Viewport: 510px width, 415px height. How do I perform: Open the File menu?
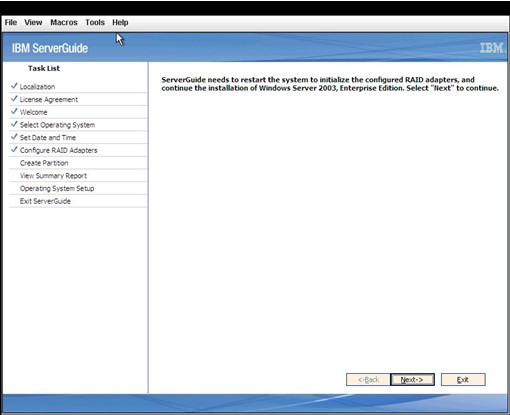pyautogui.click(x=11, y=23)
